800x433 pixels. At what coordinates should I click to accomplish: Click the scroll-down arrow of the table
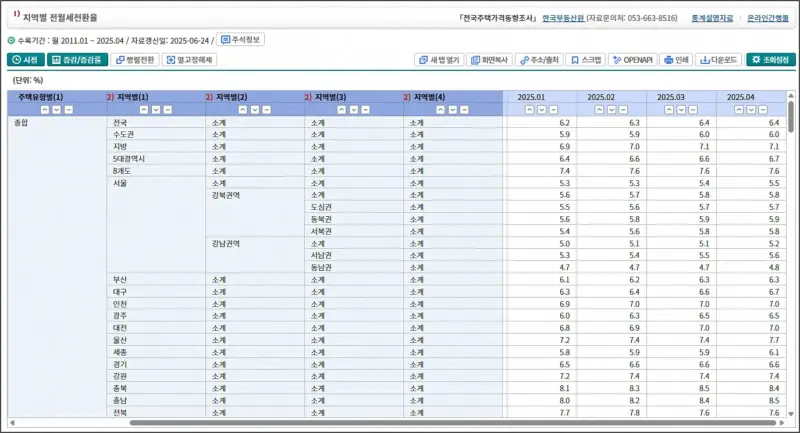[x=791, y=414]
